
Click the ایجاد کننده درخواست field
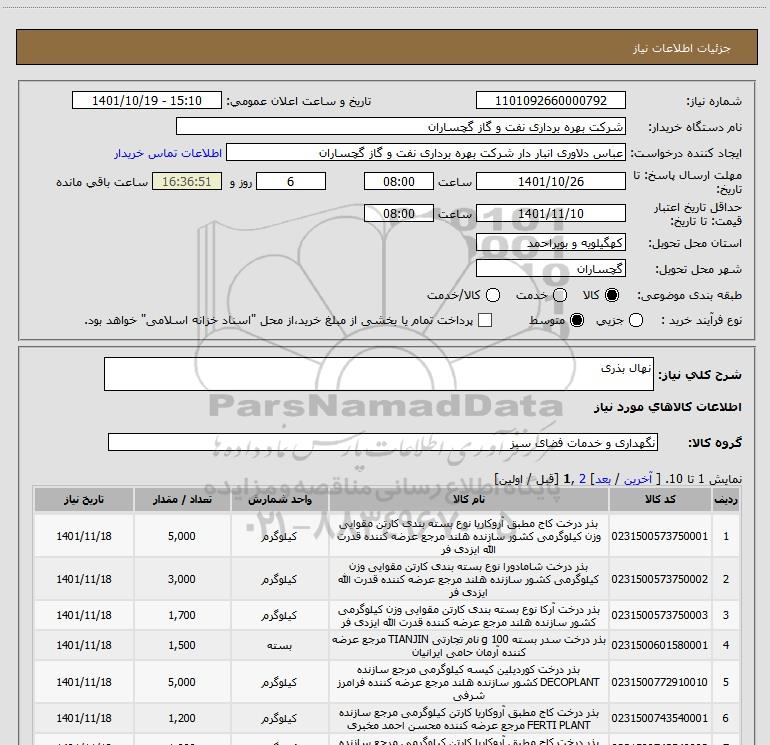pyautogui.click(x=426, y=153)
